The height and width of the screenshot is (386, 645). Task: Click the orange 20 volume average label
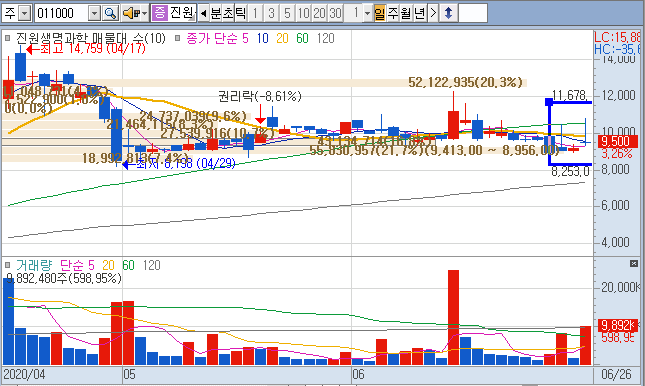(108, 265)
